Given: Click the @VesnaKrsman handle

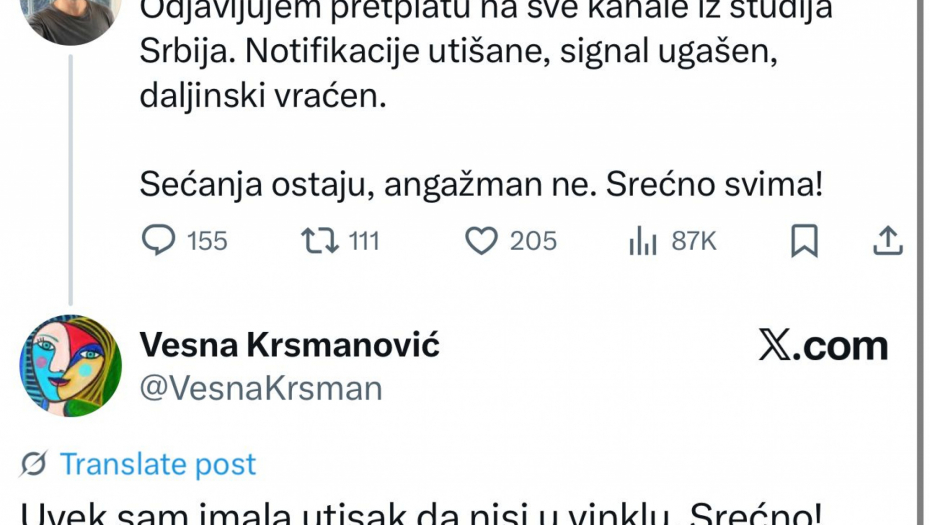Looking at the screenshot, I should click(x=260, y=388).
